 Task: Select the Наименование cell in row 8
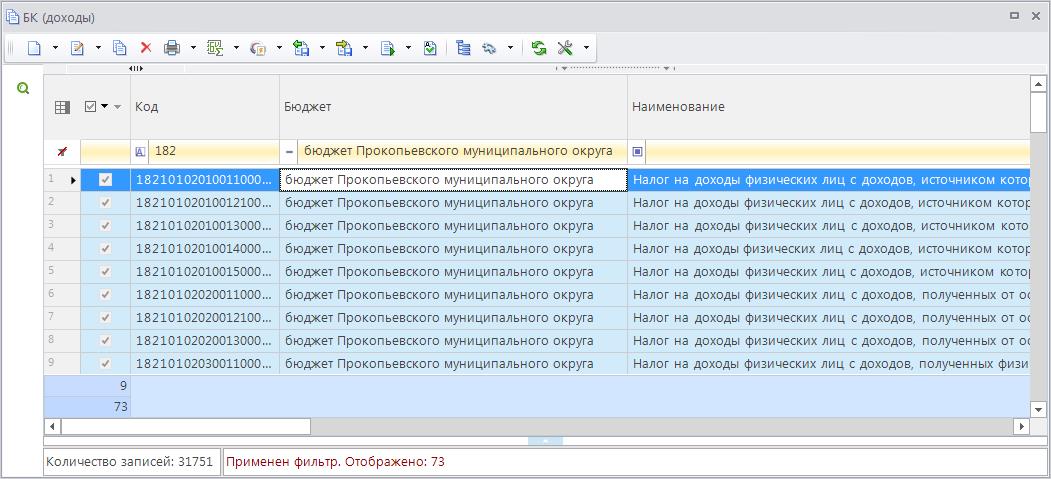[828, 341]
